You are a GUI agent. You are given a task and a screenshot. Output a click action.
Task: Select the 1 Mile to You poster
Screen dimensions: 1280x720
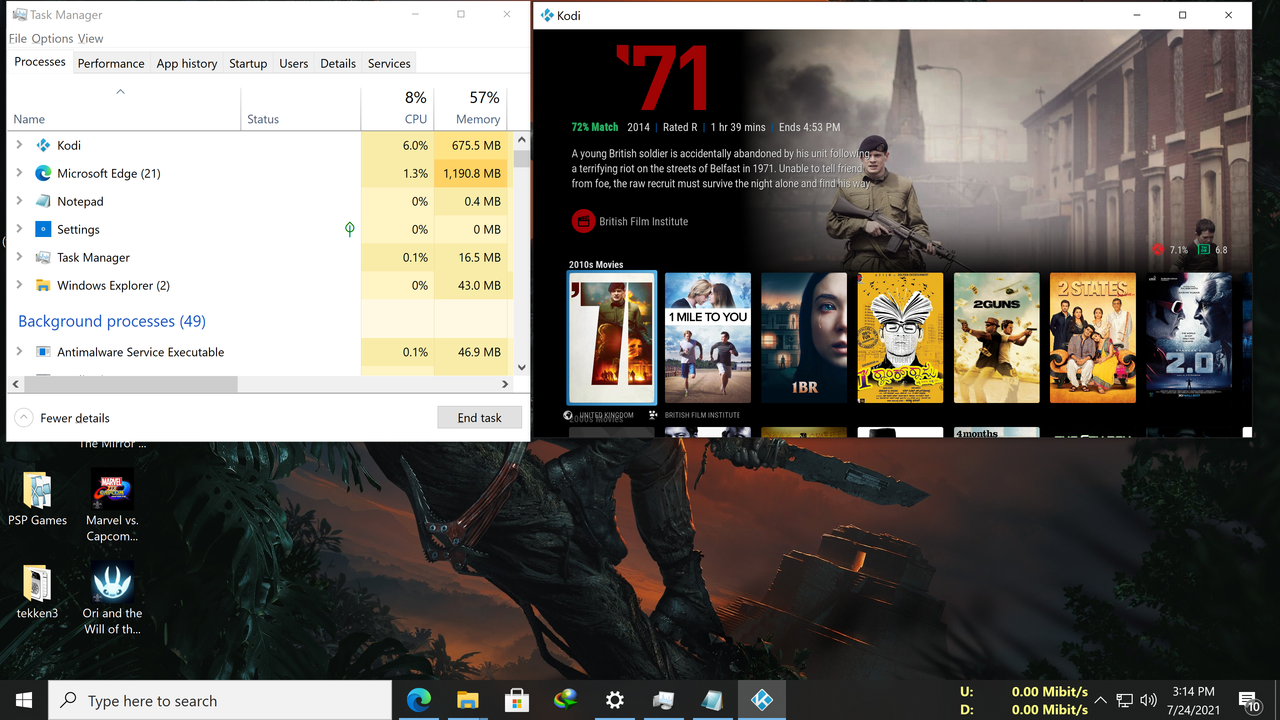pos(708,338)
